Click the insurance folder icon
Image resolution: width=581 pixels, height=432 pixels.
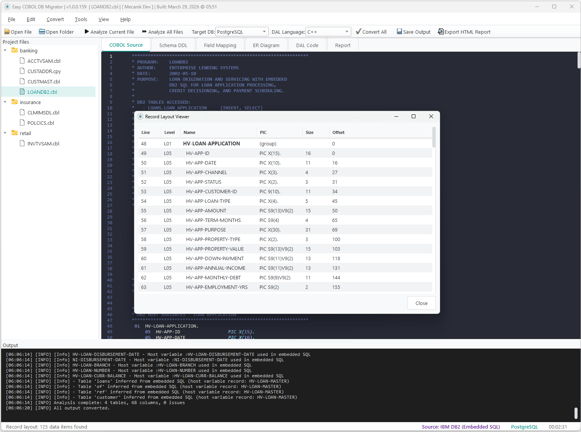coord(14,102)
